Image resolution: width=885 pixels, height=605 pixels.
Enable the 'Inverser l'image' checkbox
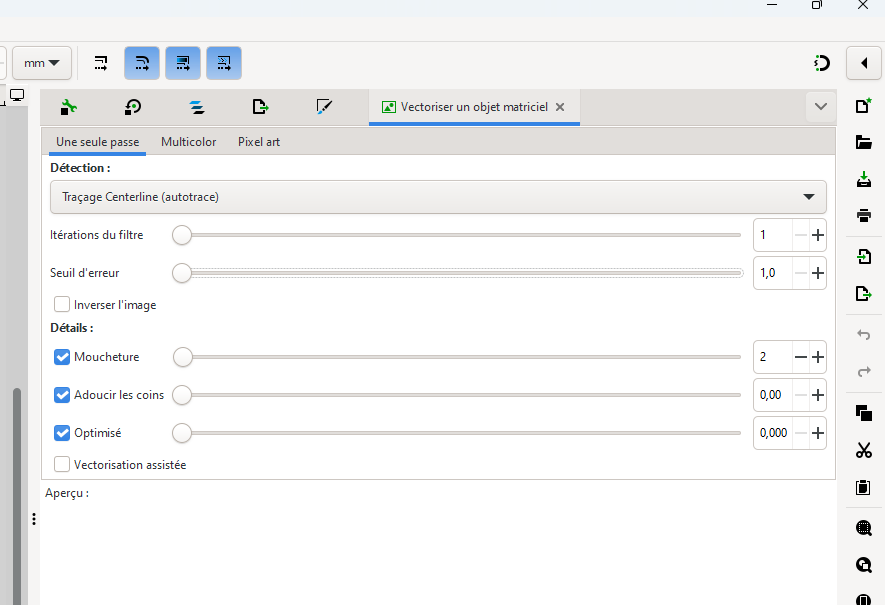click(x=62, y=305)
